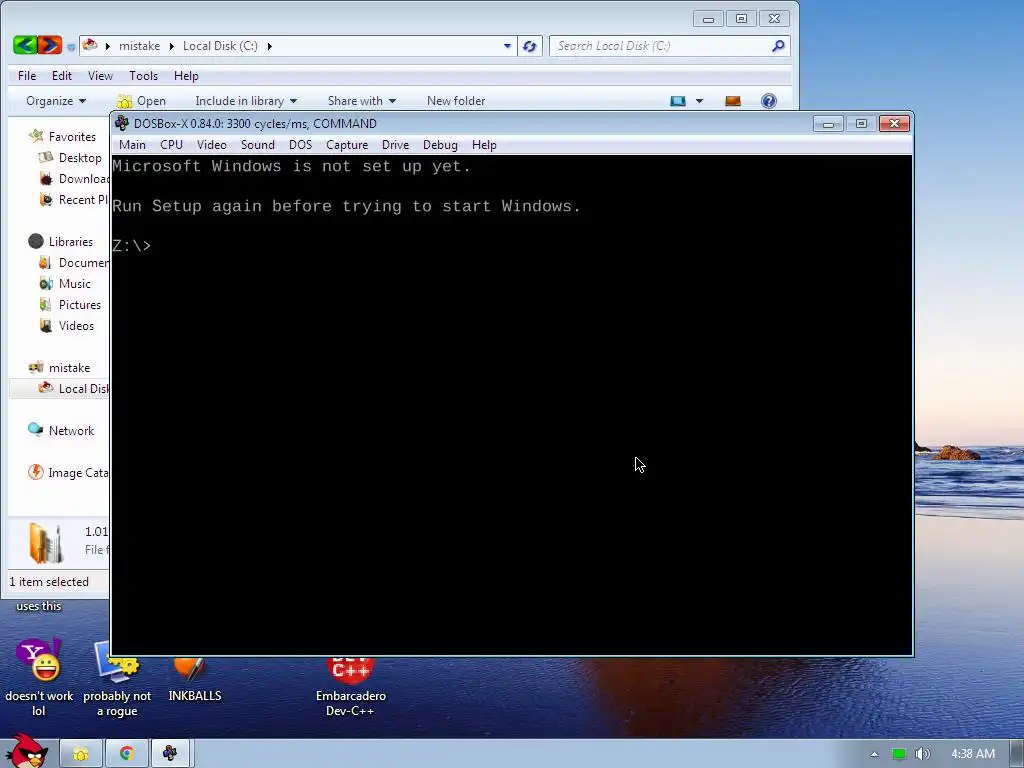Viewport: 1024px width, 768px height.
Task: Click the volume speaker tray icon
Action: [922, 754]
